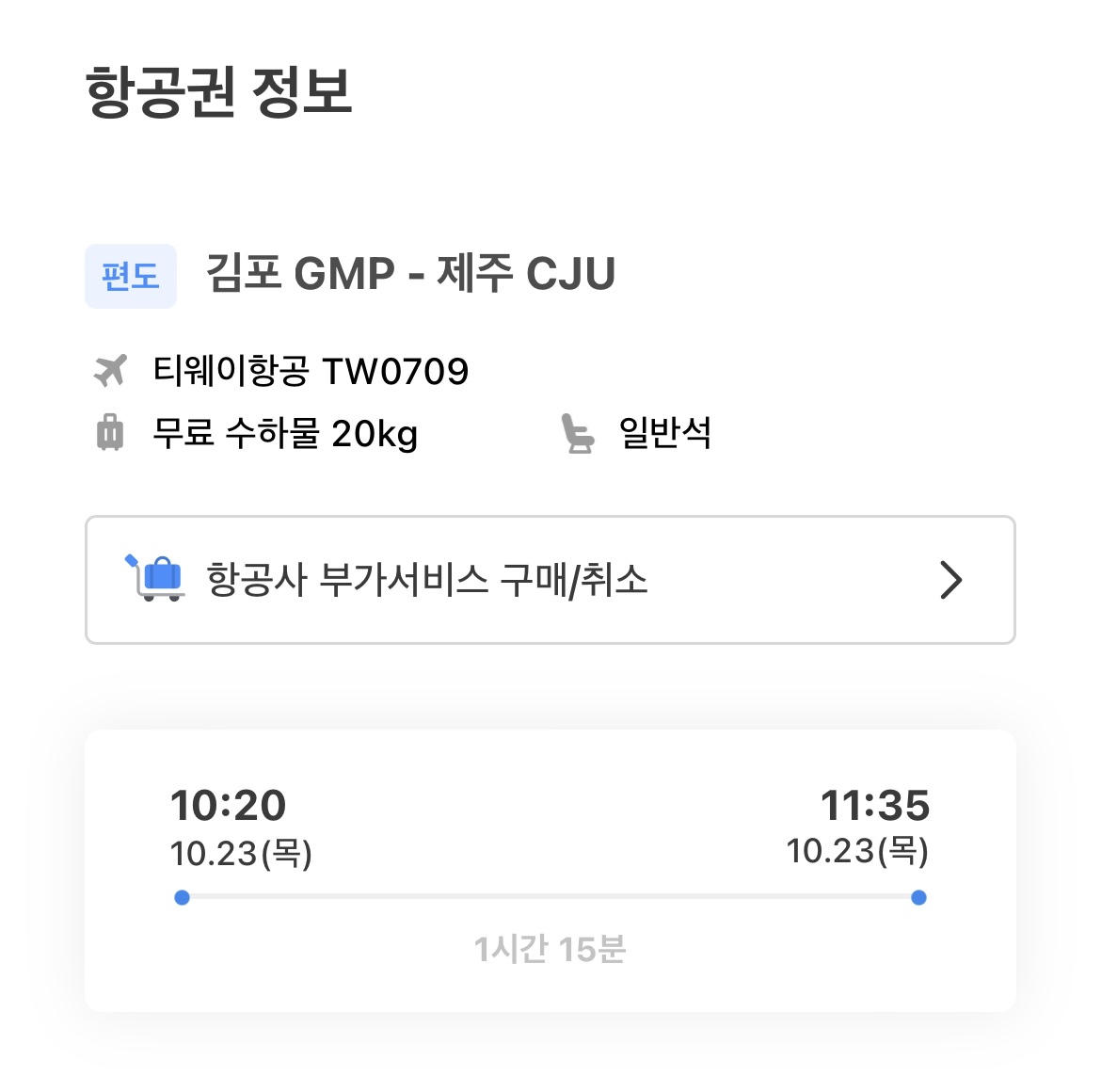Viewport: 1101px width, 1092px height.
Task: Click the luggage icon for free baggage
Action: click(110, 433)
